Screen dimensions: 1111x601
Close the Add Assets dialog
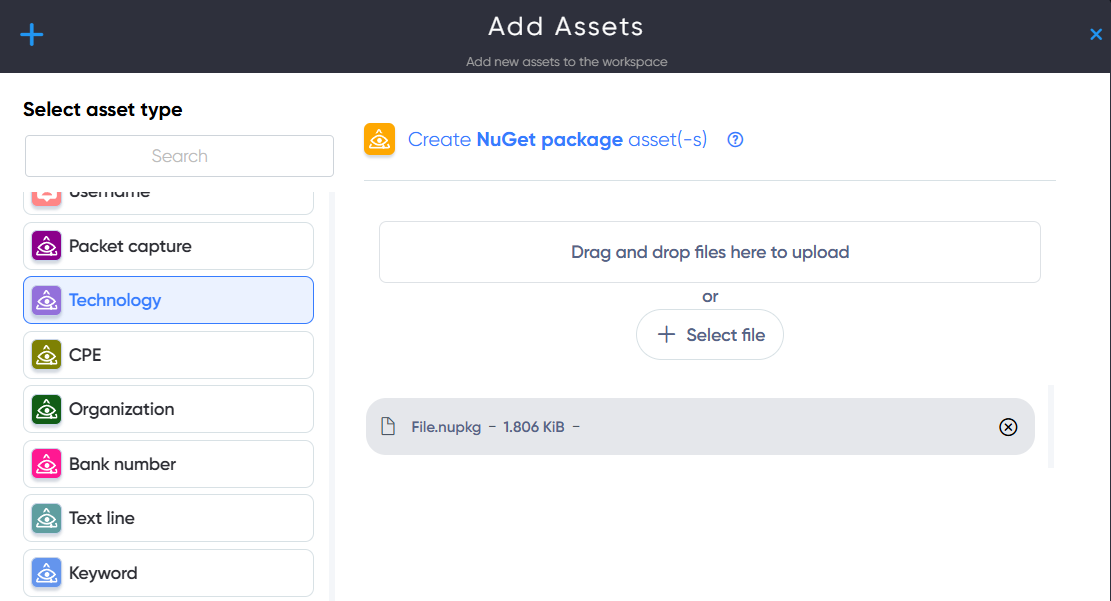(x=1095, y=34)
